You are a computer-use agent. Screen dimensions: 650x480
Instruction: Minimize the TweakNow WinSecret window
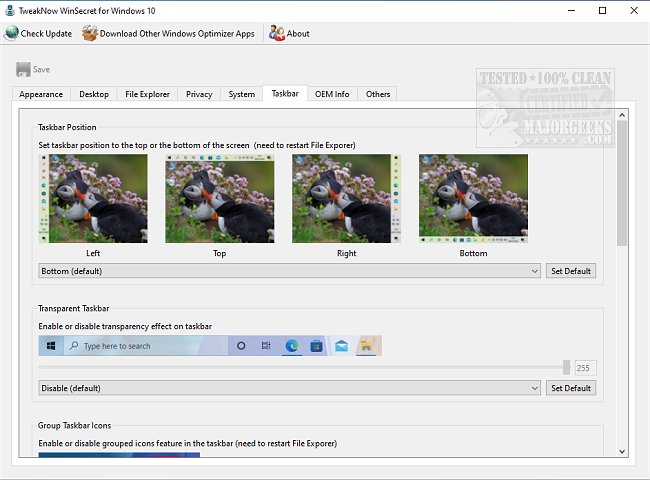coord(571,10)
